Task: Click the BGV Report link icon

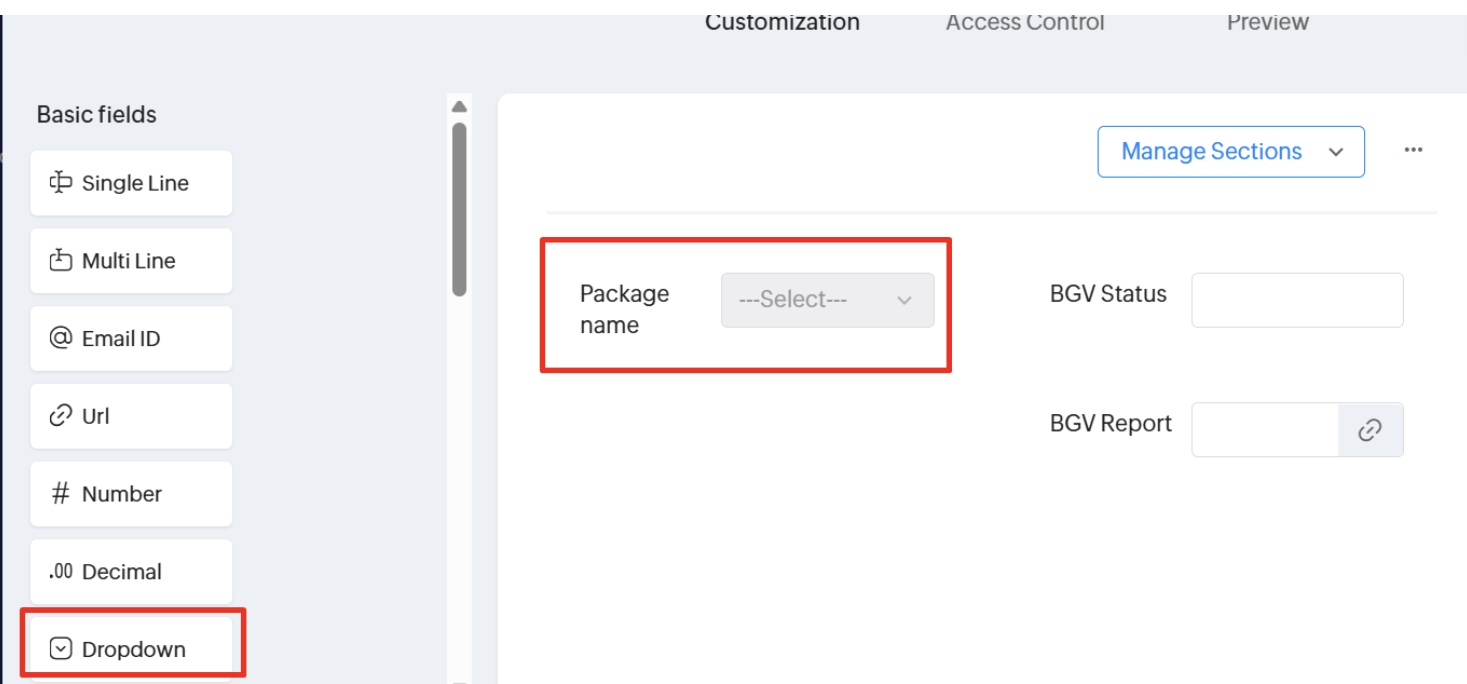Action: [x=1370, y=430]
